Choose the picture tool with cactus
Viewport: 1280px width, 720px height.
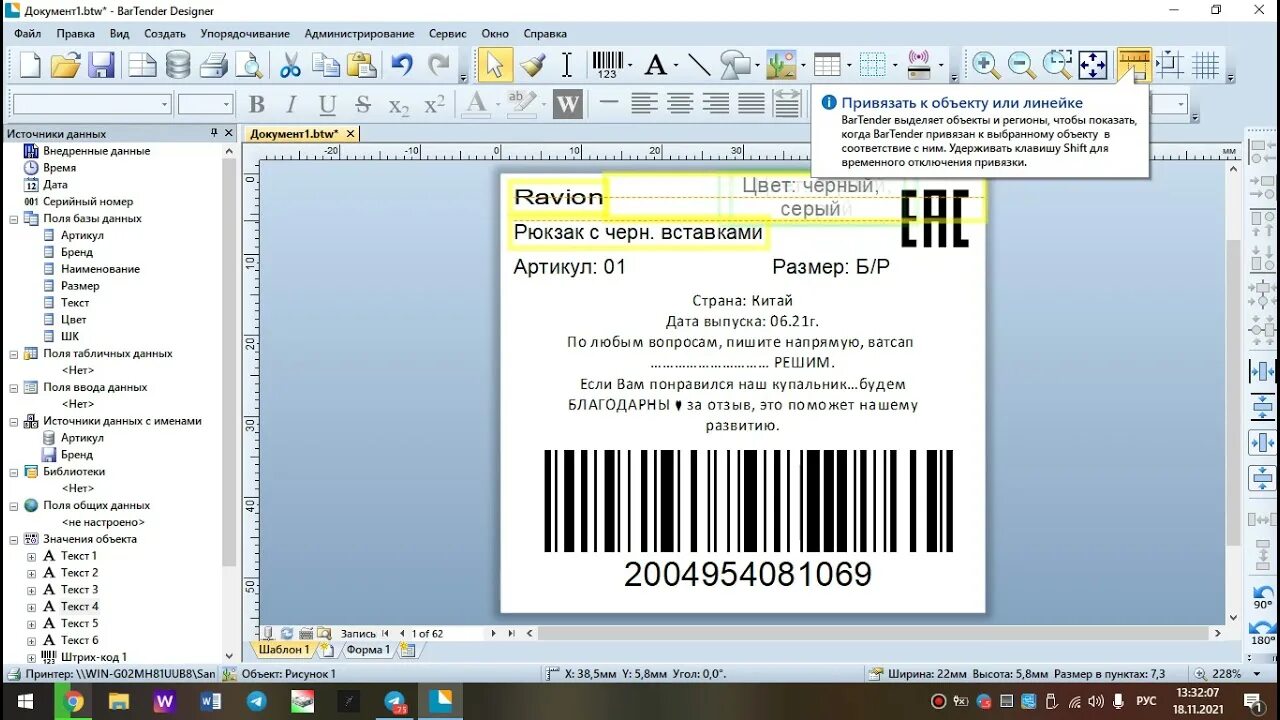click(x=781, y=66)
